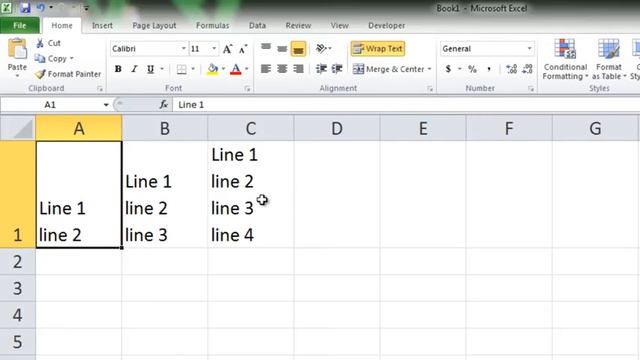
Task: Launch the Clipboard dialog launcher
Action: pos(100,89)
